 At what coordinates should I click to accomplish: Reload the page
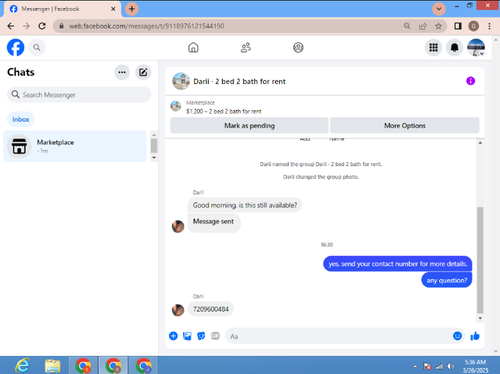point(42,26)
